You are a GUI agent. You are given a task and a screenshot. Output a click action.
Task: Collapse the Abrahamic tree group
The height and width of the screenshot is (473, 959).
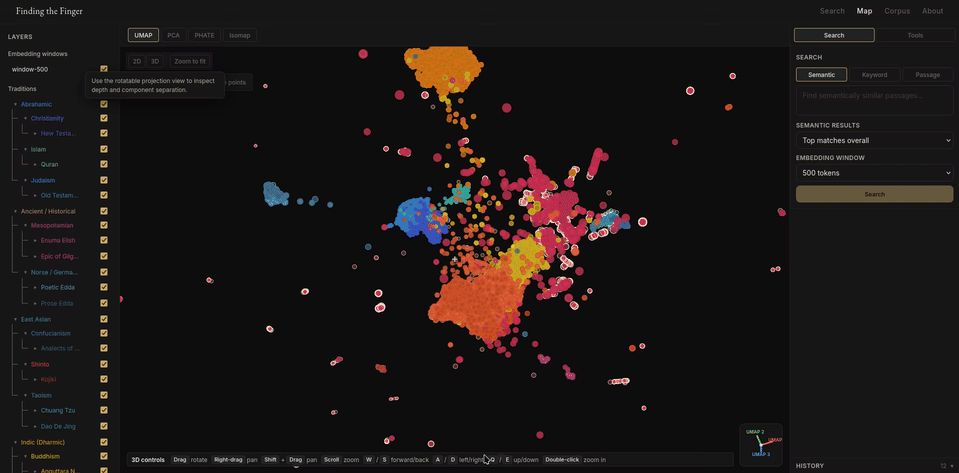(x=15, y=104)
